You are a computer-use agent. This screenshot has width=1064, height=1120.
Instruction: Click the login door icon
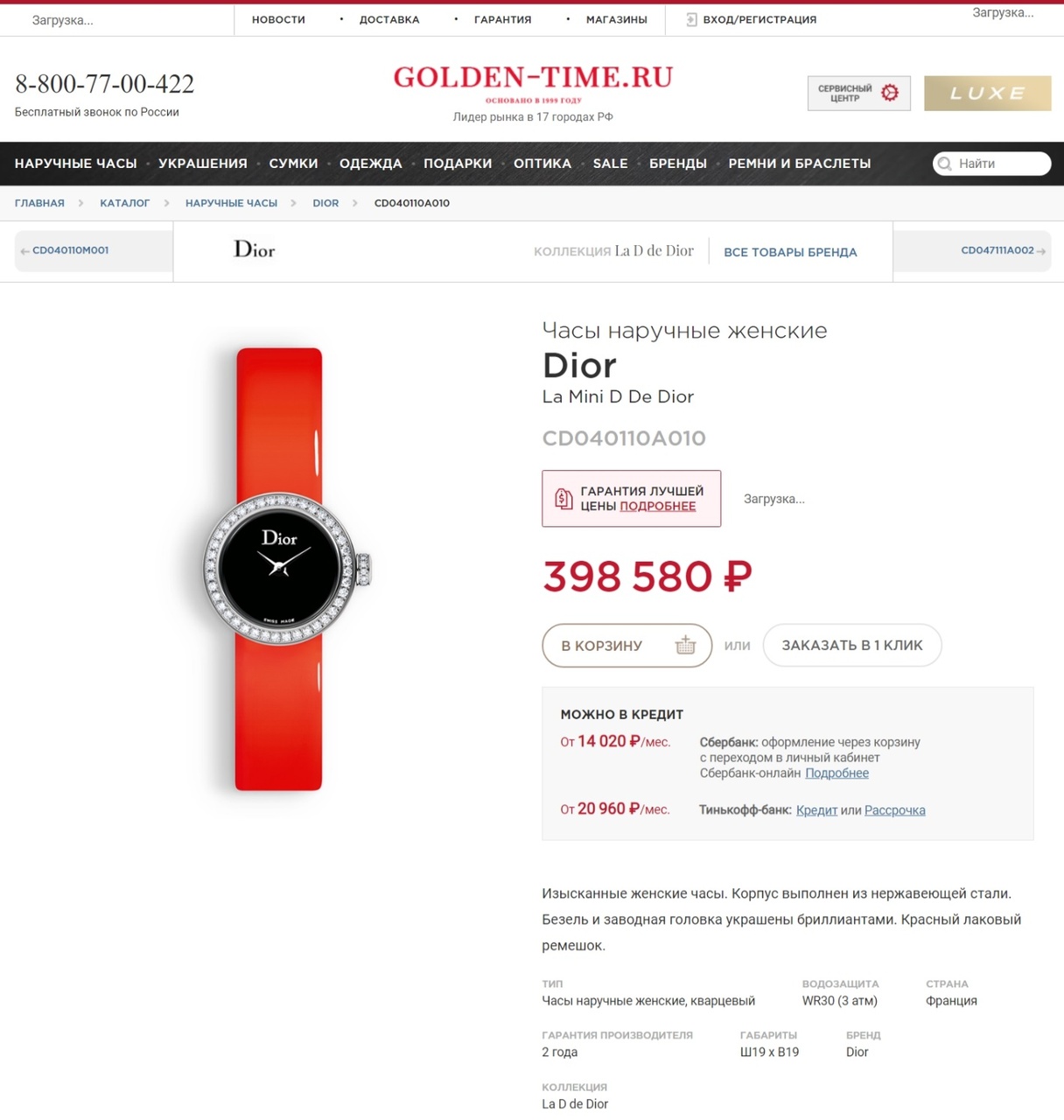pyautogui.click(x=691, y=19)
